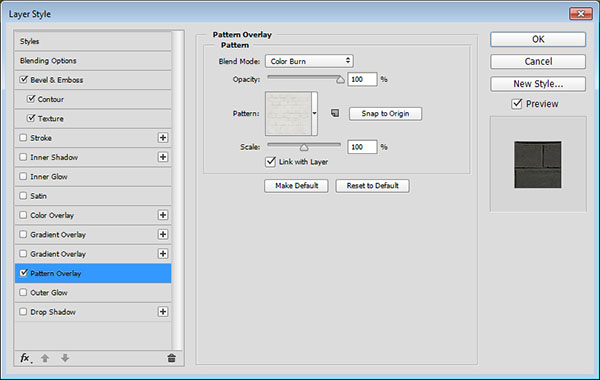Image resolution: width=600 pixels, height=380 pixels.
Task: Select the Satin effect row
Action: point(93,196)
